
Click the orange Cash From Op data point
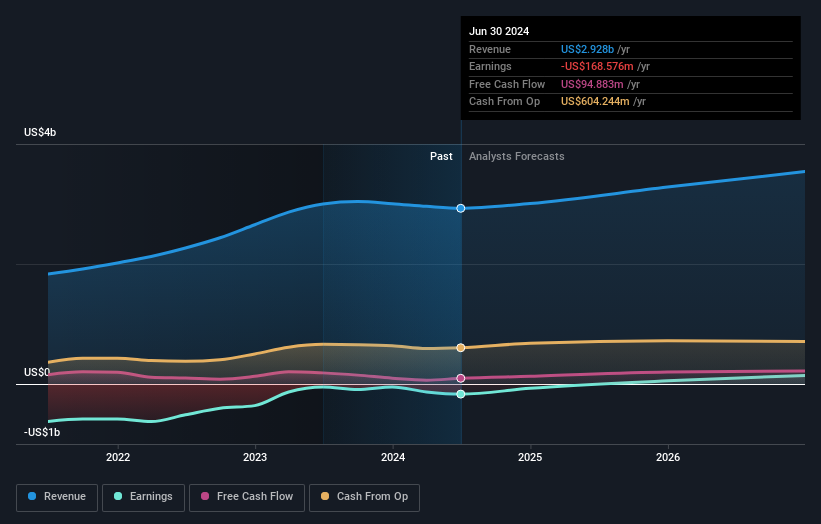pos(461,348)
